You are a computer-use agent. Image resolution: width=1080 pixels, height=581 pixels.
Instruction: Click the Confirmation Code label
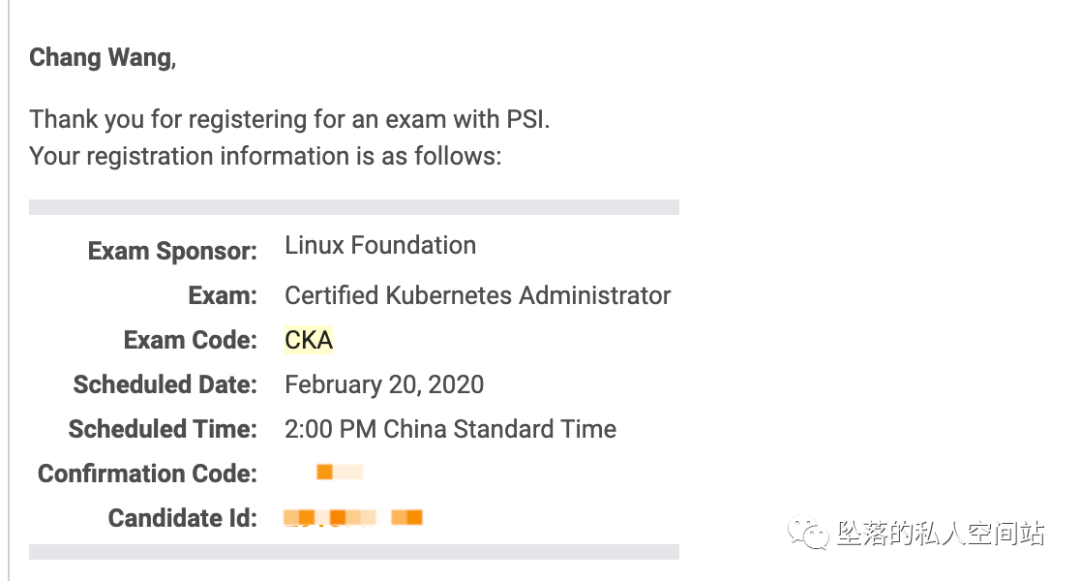(x=147, y=474)
